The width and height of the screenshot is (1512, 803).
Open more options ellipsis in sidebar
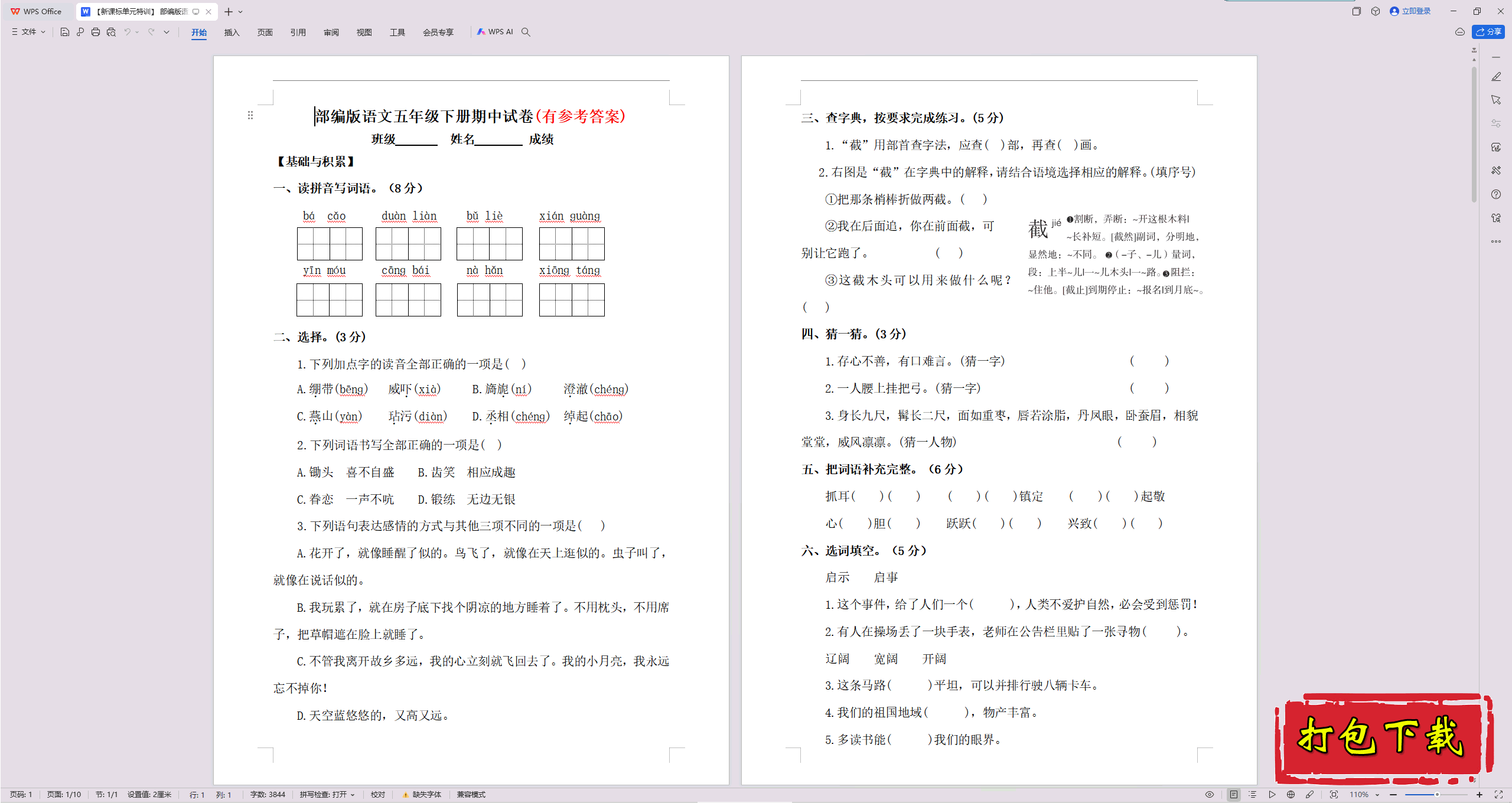pos(1496,241)
